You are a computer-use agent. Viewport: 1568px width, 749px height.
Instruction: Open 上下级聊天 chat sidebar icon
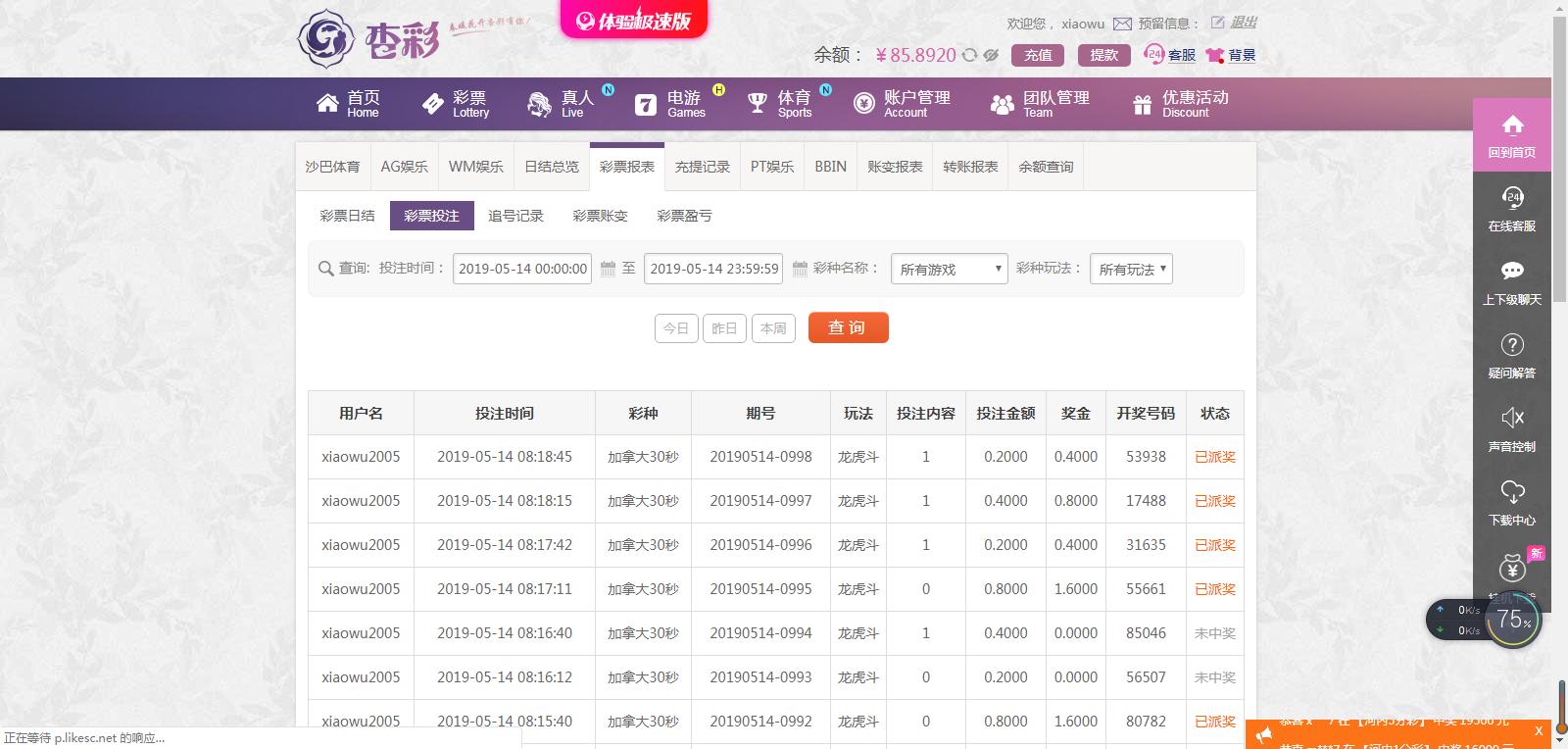click(1512, 282)
